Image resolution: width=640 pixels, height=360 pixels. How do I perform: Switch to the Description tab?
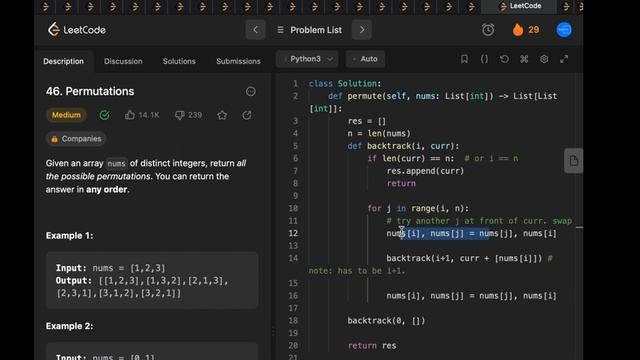(x=63, y=61)
